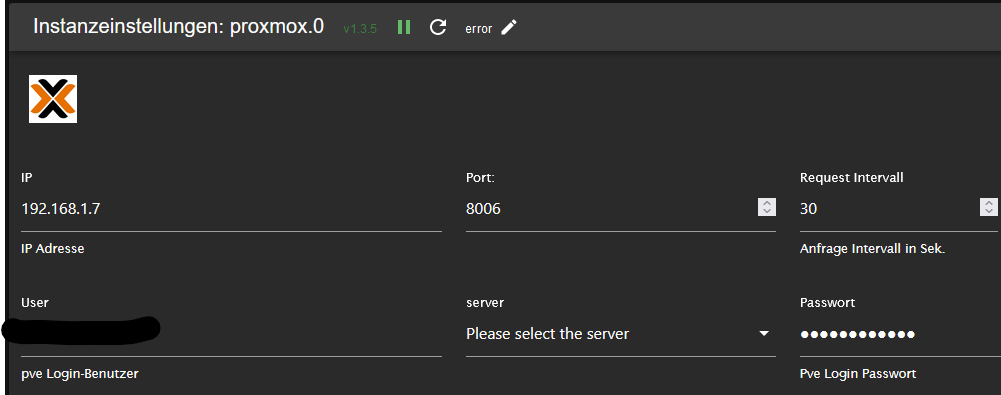
Task: Click the 'Passwort' field label
Action: 827,302
